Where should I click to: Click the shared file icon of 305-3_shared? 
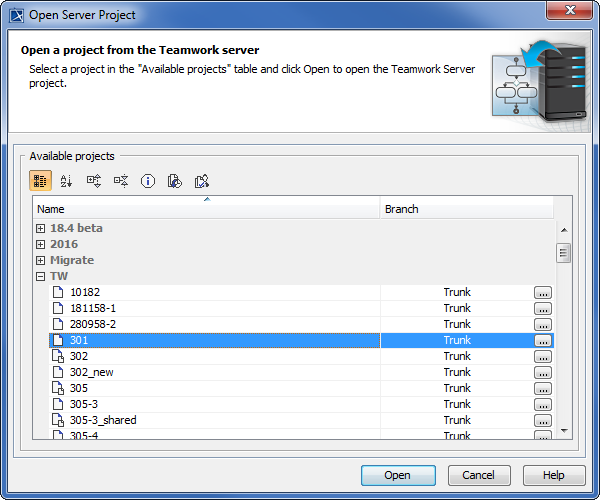click(58, 420)
